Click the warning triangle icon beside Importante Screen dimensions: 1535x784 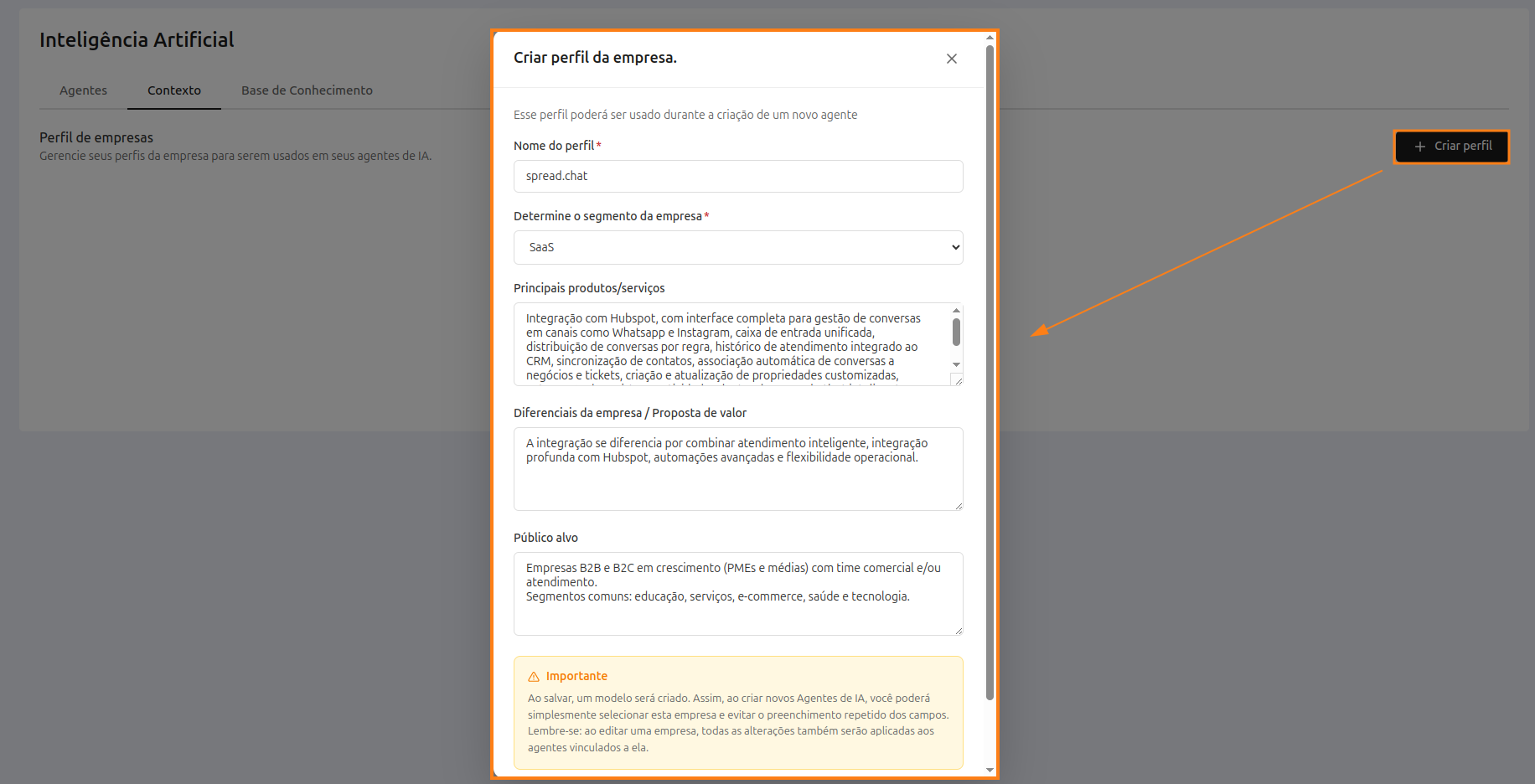pyautogui.click(x=534, y=677)
